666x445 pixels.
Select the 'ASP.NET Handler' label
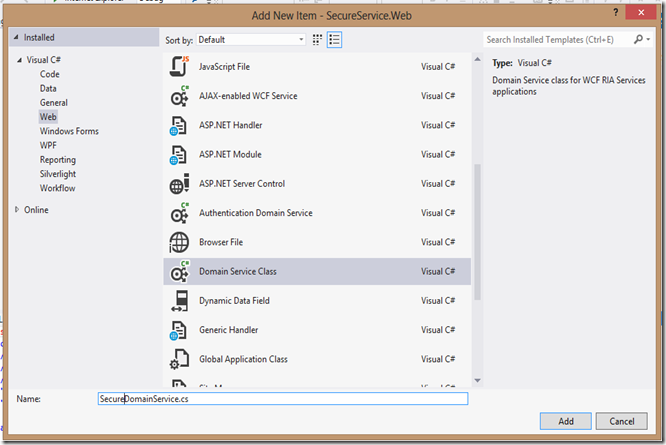pos(231,125)
